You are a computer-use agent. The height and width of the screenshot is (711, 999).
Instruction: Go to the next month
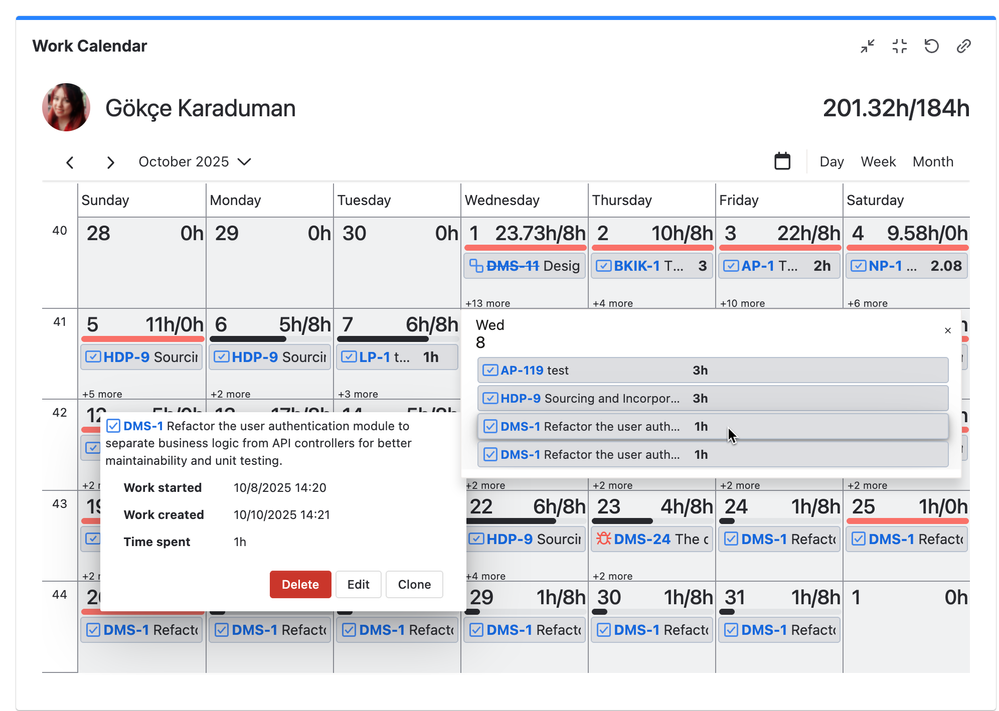110,162
